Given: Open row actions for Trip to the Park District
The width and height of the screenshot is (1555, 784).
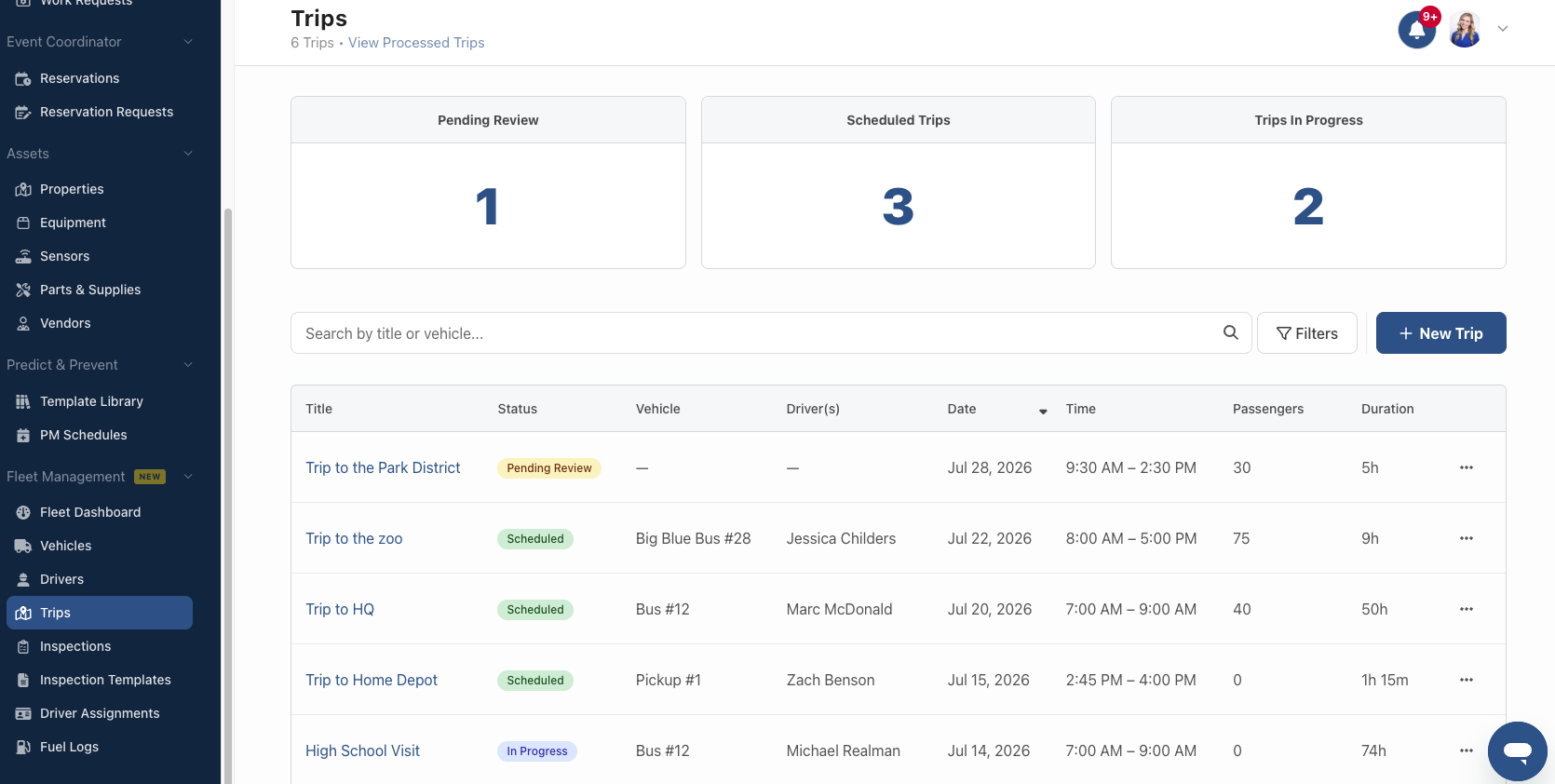Looking at the screenshot, I should tap(1467, 467).
